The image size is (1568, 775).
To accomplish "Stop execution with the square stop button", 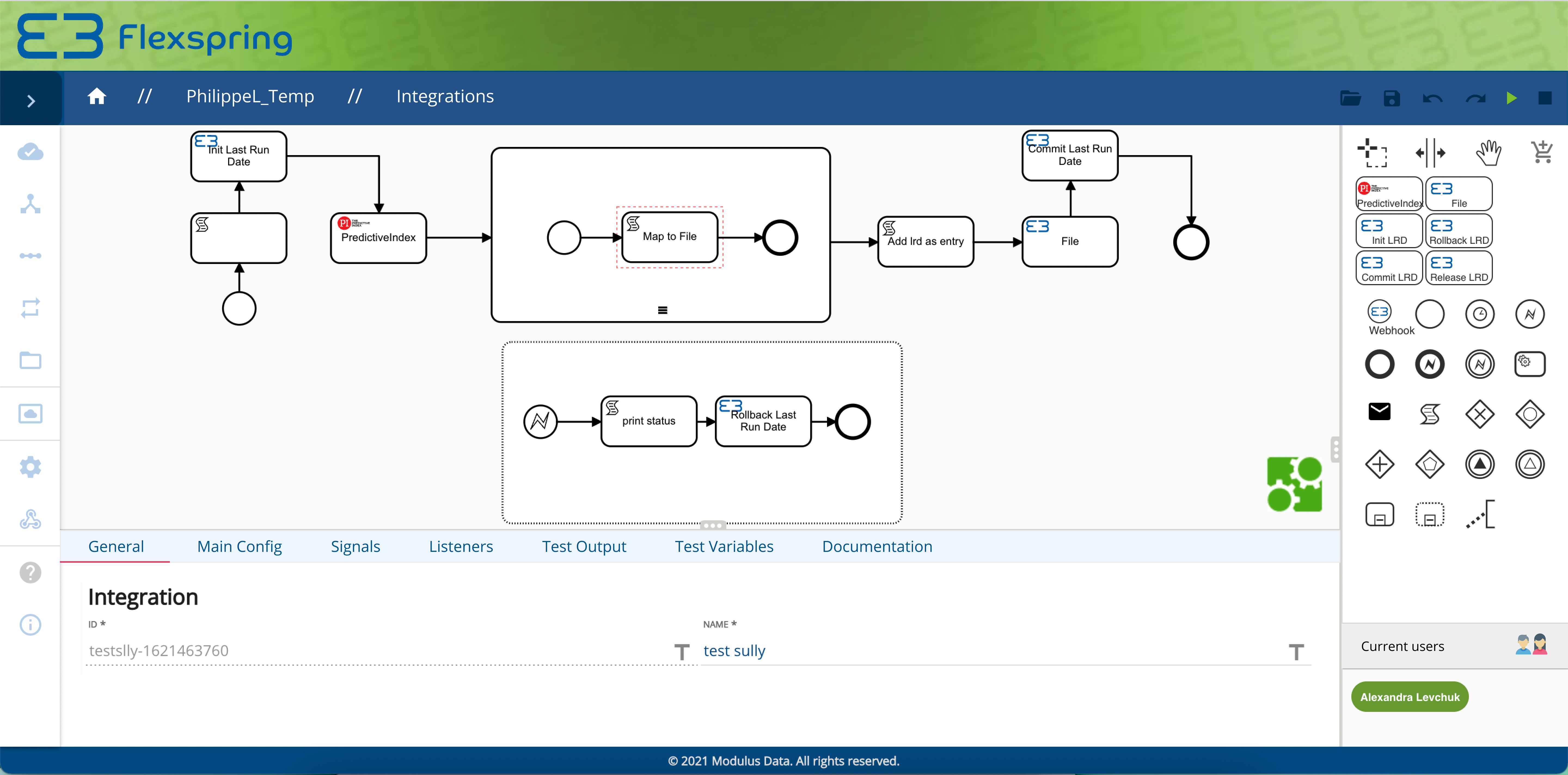I will [1545, 98].
